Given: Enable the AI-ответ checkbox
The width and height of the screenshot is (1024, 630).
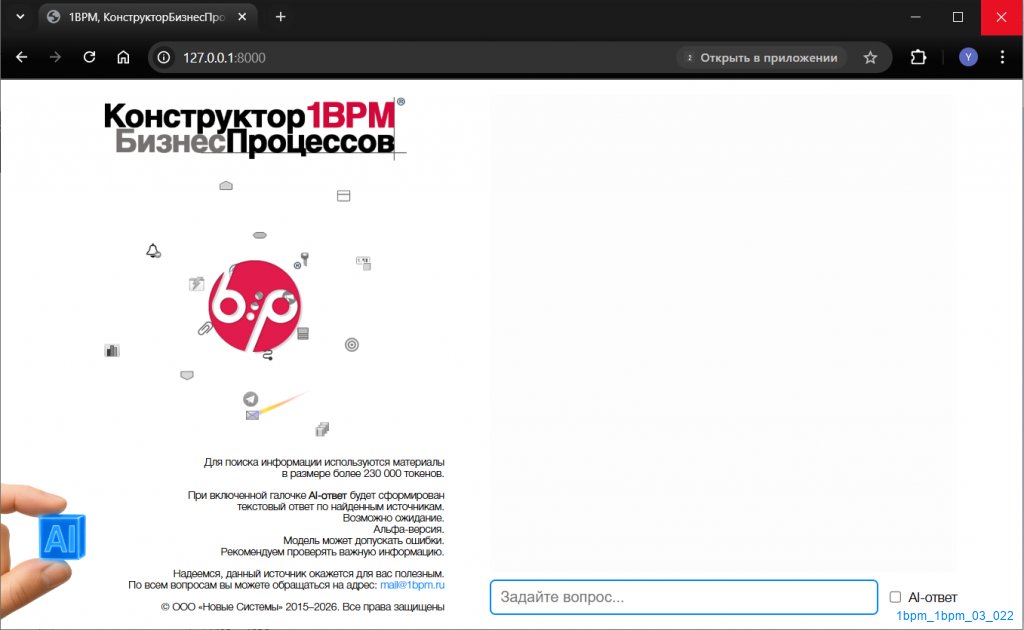Looking at the screenshot, I should click(x=895, y=597).
